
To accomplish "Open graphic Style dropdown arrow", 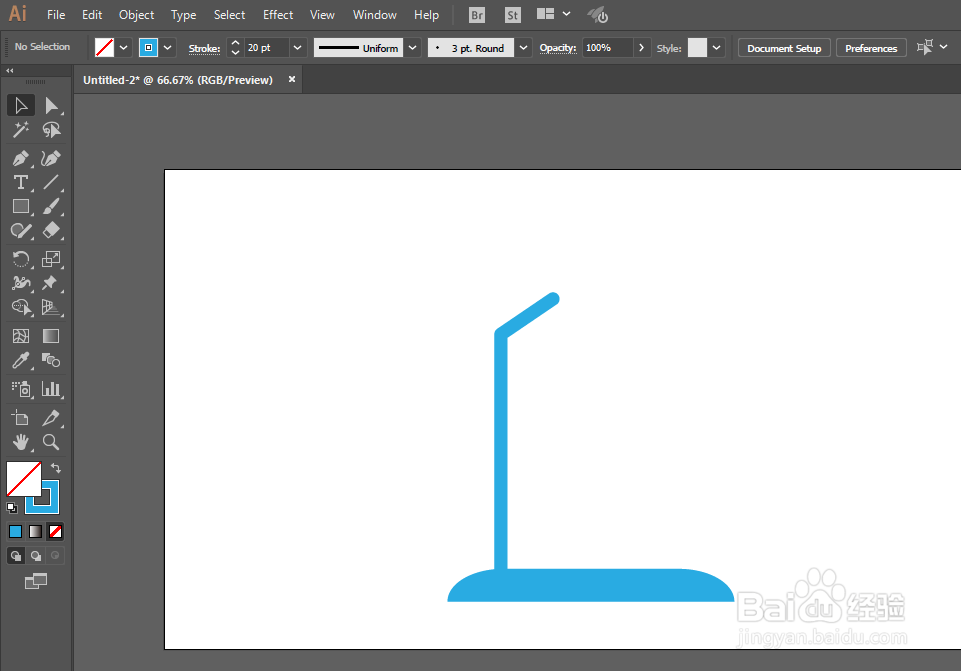I will (716, 48).
